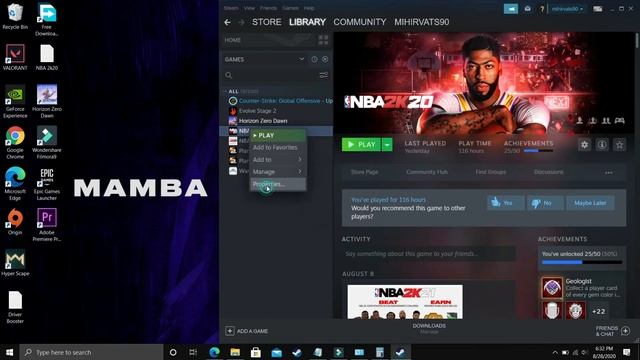Open the Help menu

point(309,8)
